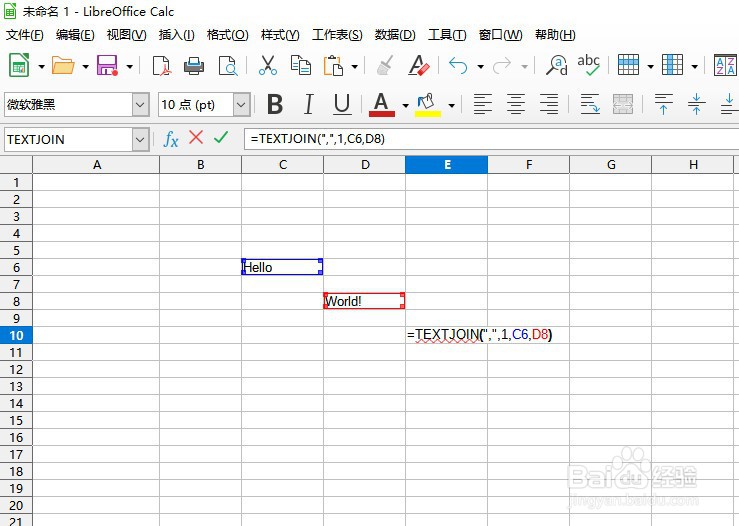Click the Clone Formatting brush icon
The width and height of the screenshot is (739, 526).
386,66
